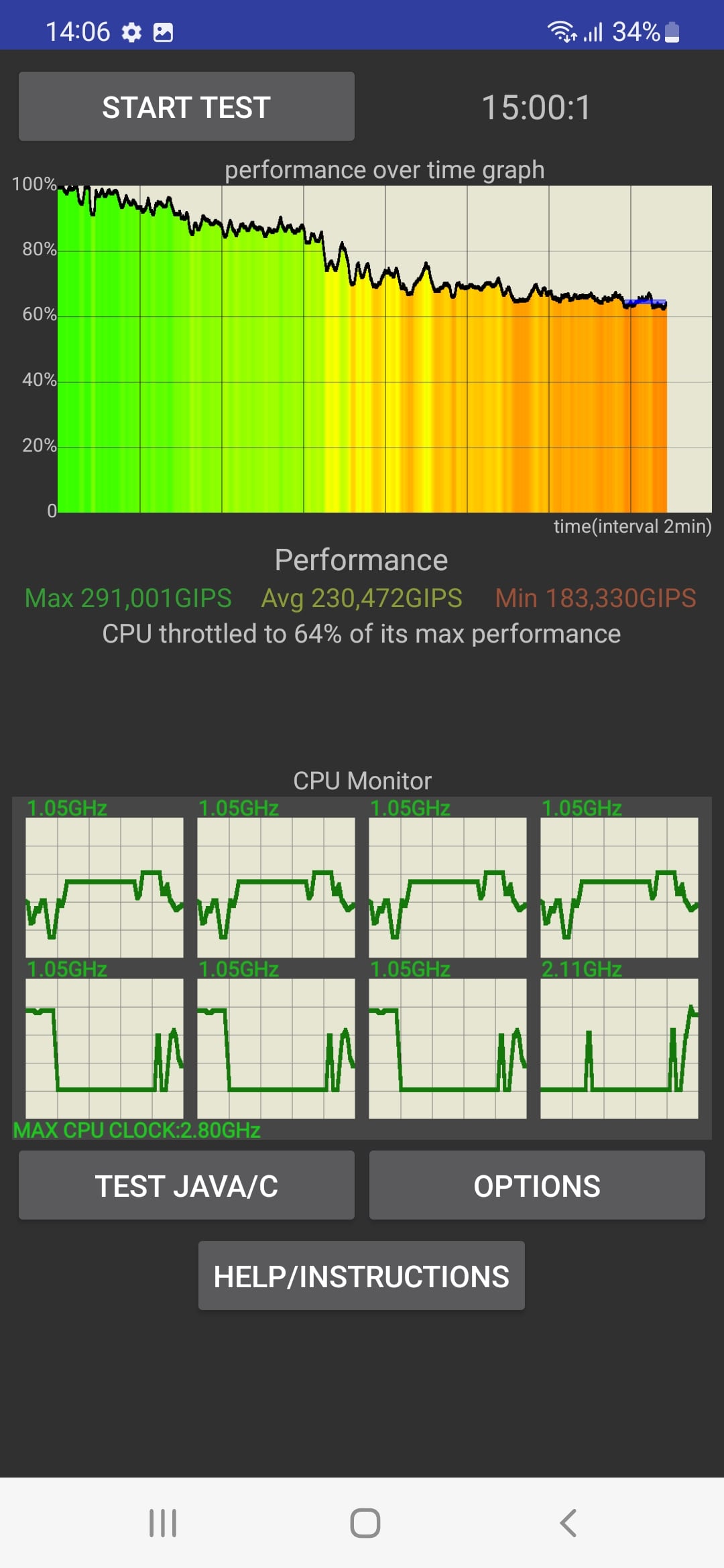Tap the START TEST button
This screenshot has width=724, height=1568.
coord(186,107)
